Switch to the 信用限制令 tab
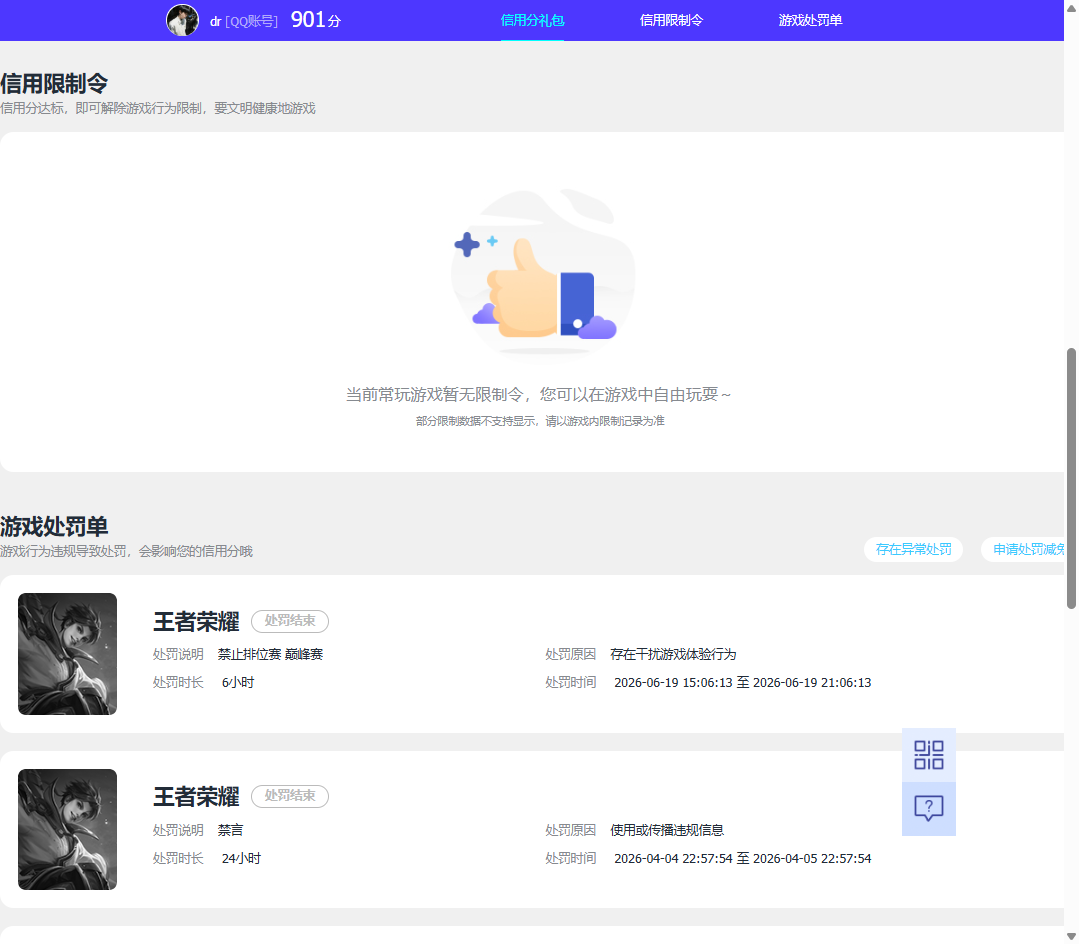 (x=671, y=21)
